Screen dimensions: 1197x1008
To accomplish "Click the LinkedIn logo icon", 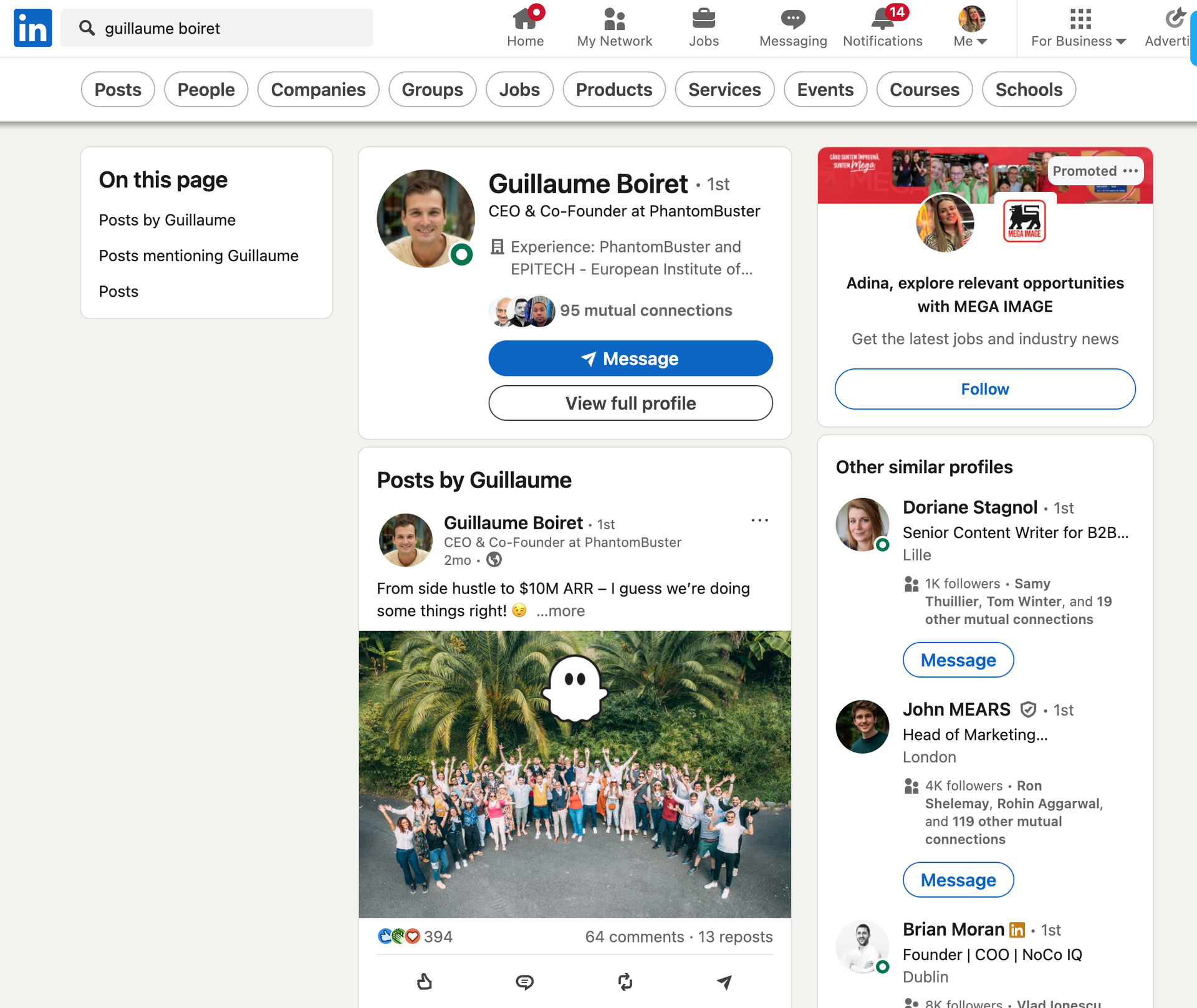I will tap(32, 28).
